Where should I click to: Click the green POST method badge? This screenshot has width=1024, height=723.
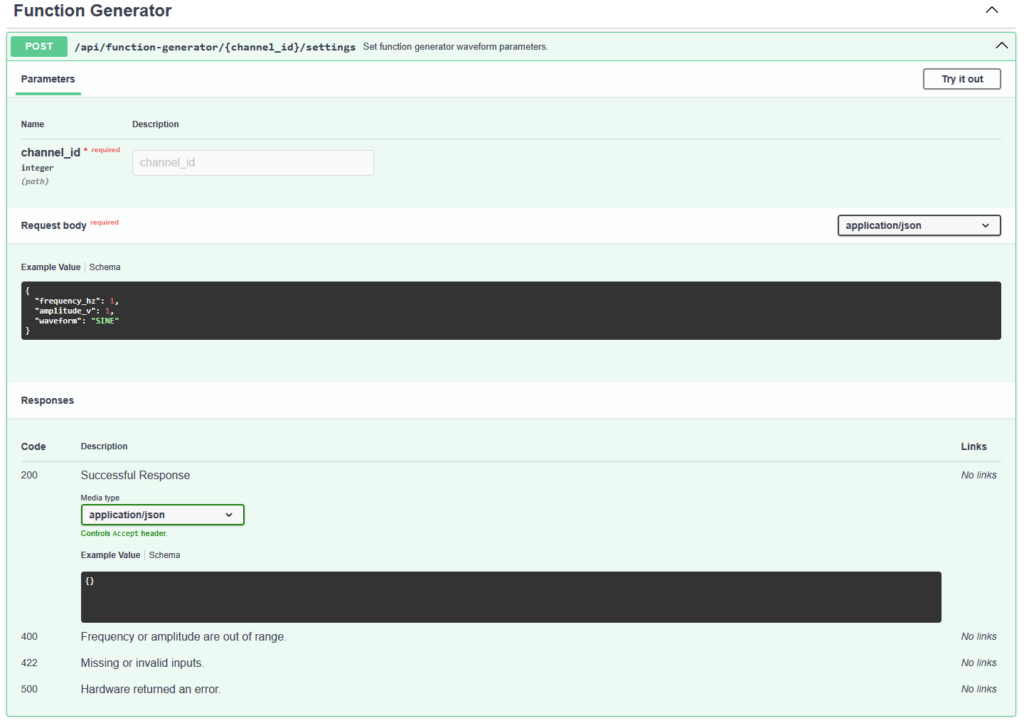pyautogui.click(x=39, y=46)
